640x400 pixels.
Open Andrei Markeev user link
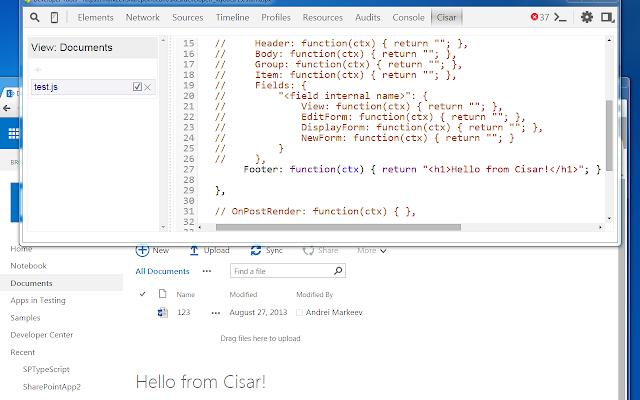tap(334, 312)
